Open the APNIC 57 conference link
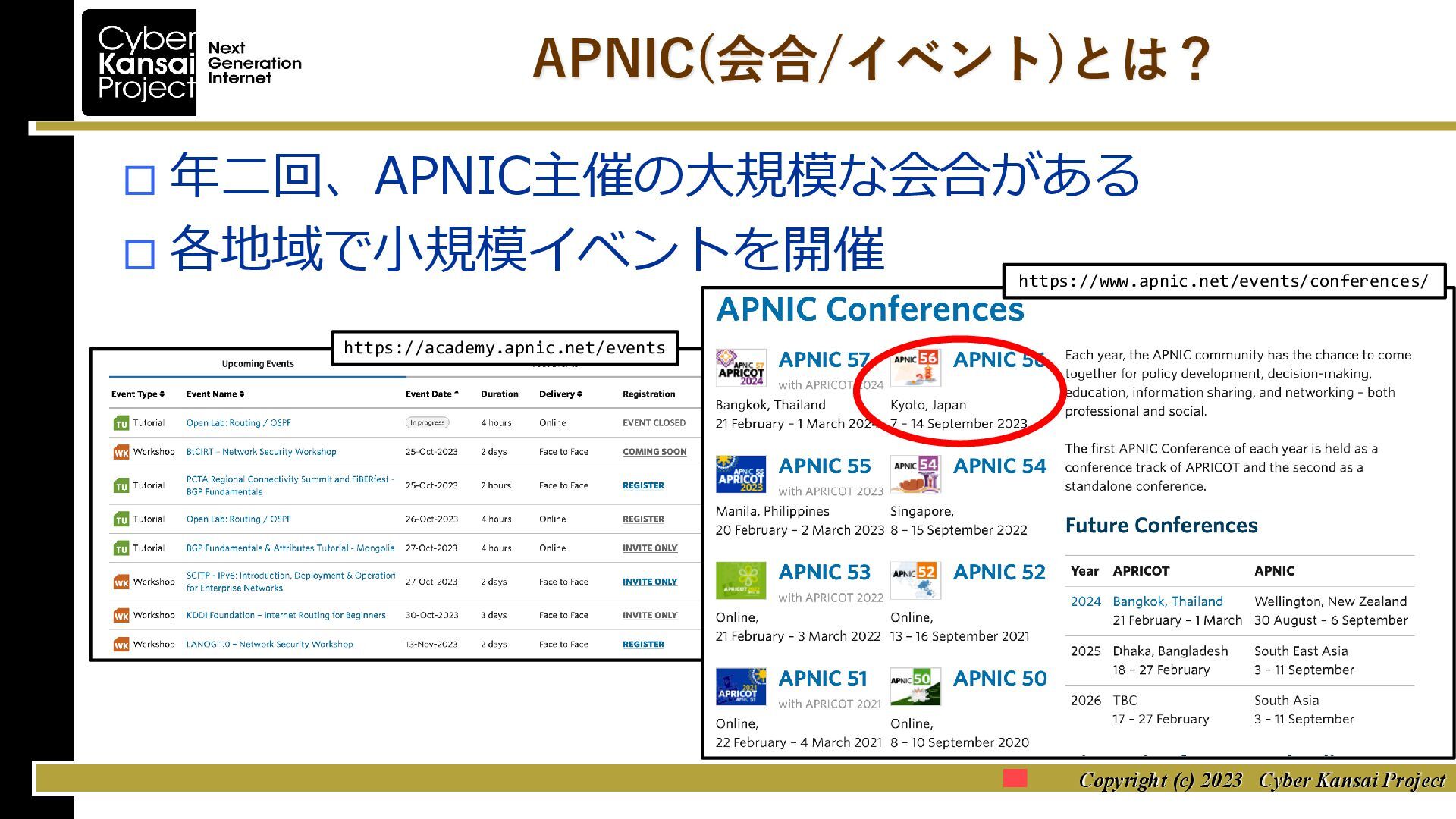The image size is (1456, 819). pyautogui.click(x=824, y=359)
